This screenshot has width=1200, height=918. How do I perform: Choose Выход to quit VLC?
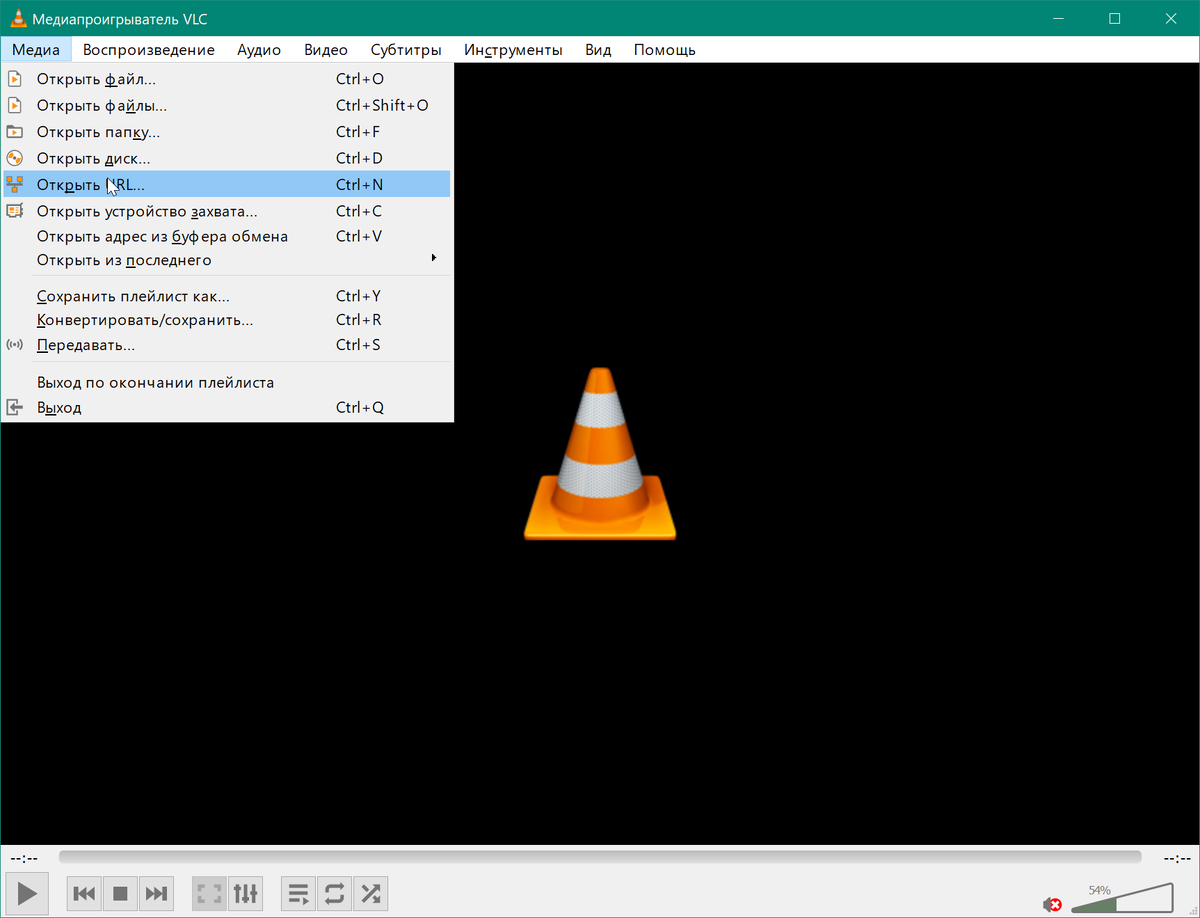226,407
